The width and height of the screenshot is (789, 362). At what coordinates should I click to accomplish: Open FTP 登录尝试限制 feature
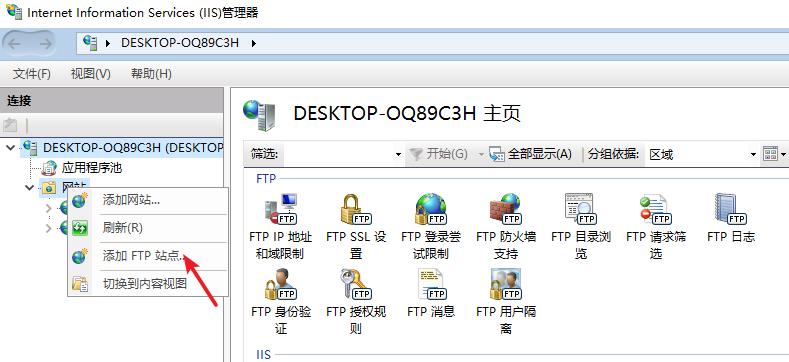click(x=431, y=226)
